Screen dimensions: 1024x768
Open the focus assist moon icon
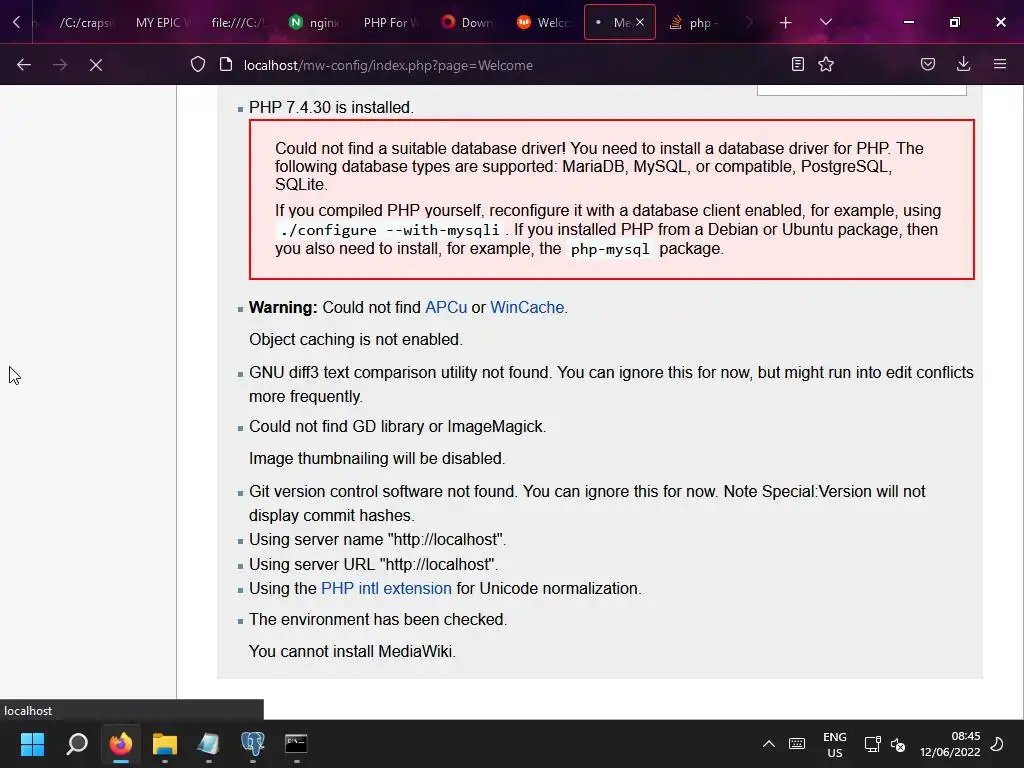point(997,744)
